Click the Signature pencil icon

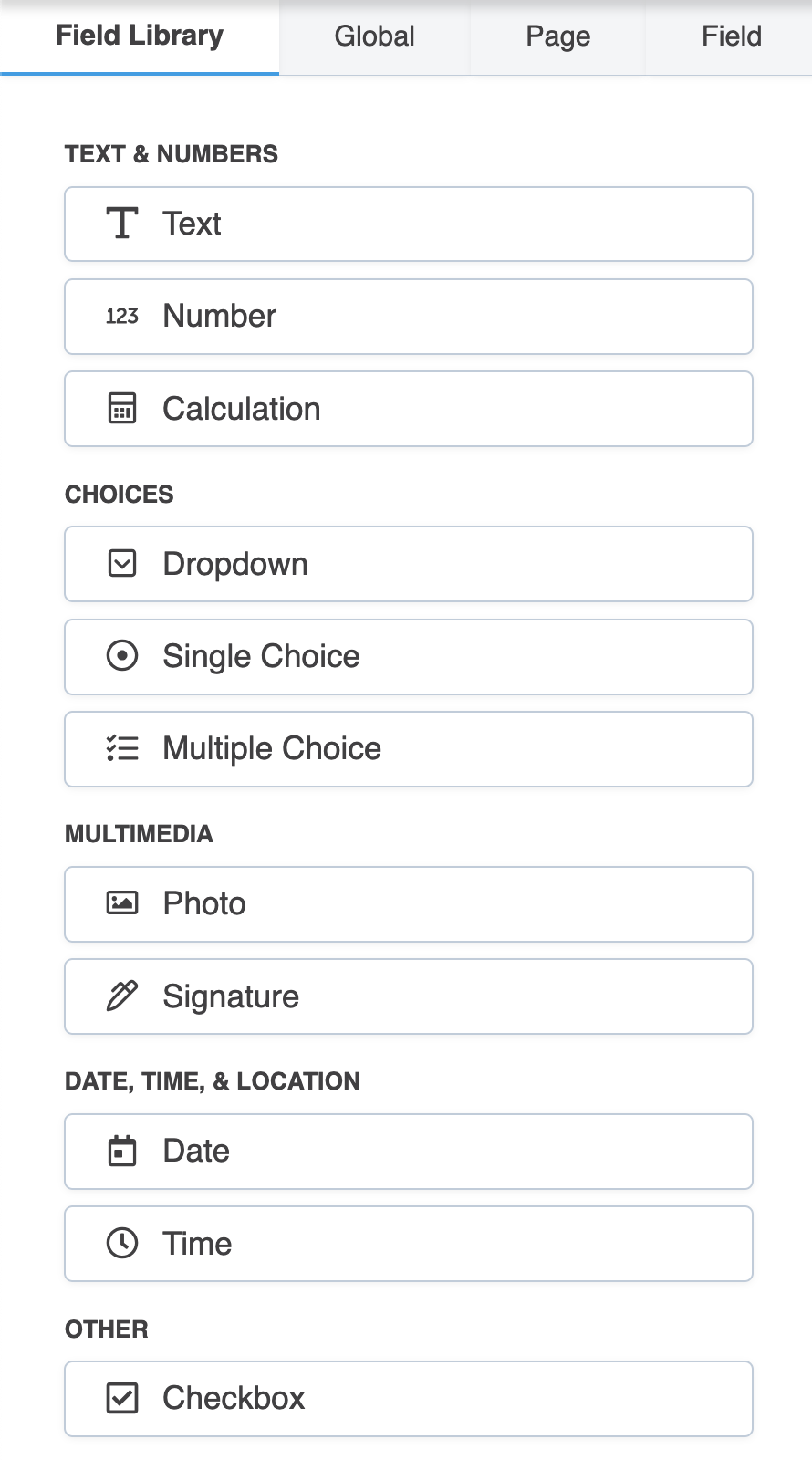[x=122, y=996]
